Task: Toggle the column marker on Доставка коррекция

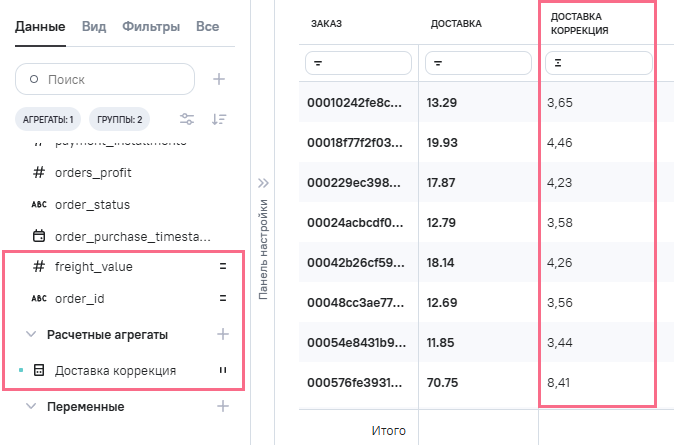Action: coord(223,370)
